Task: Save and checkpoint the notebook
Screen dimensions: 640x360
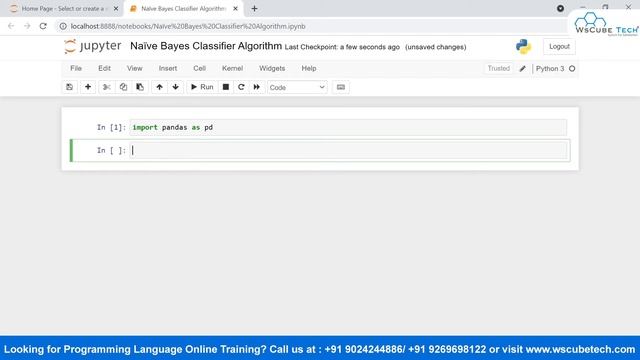Action: point(69,87)
